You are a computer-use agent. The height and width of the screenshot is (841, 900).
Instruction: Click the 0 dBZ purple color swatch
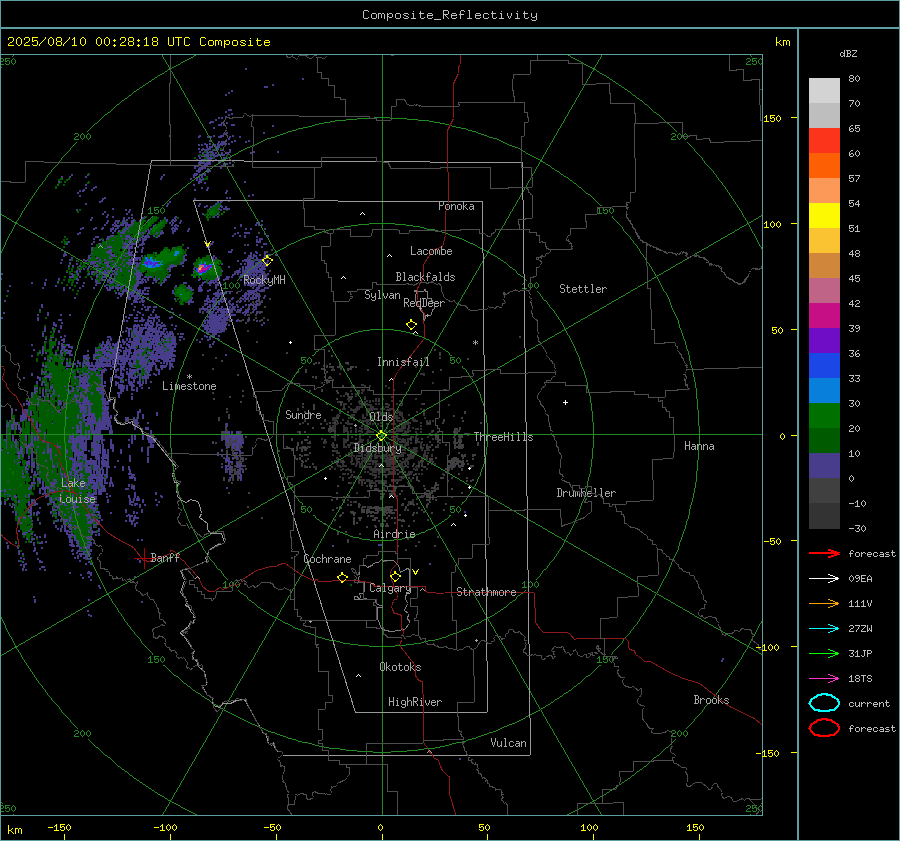click(824, 466)
